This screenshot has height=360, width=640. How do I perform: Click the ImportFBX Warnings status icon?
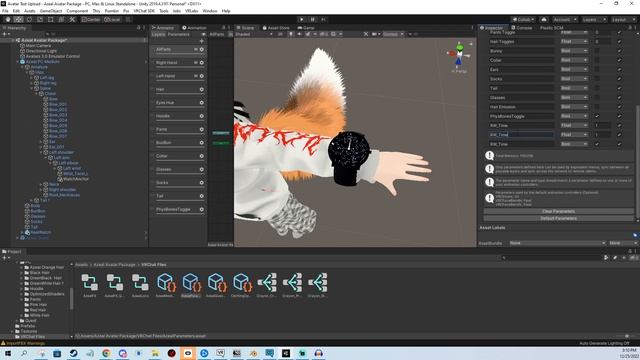pos(3,343)
